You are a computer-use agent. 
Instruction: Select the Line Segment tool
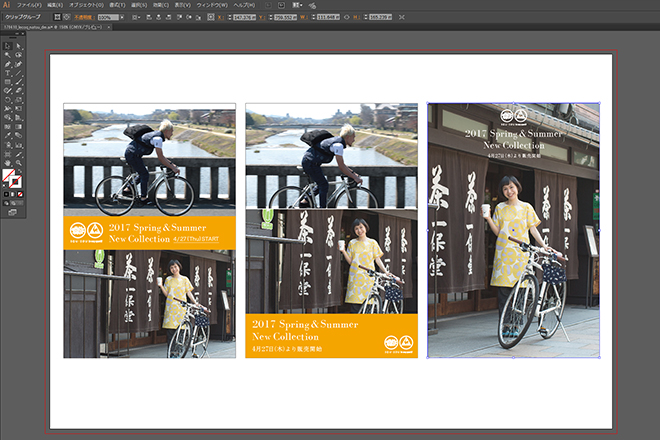click(x=19, y=73)
